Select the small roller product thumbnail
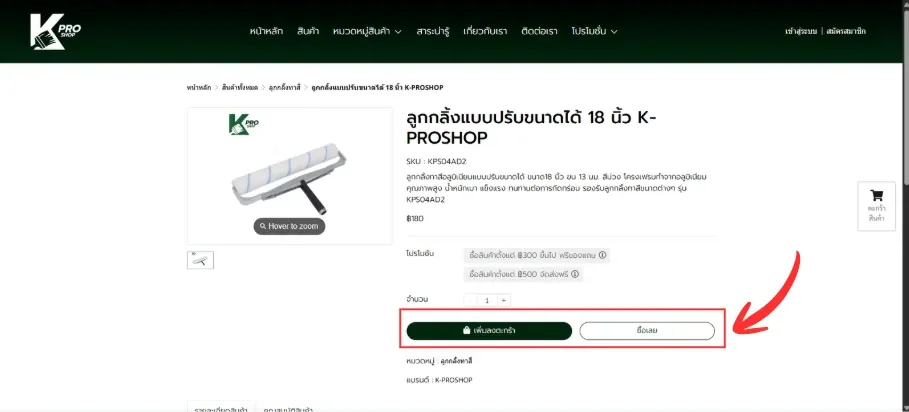909x412 pixels. coord(201,260)
